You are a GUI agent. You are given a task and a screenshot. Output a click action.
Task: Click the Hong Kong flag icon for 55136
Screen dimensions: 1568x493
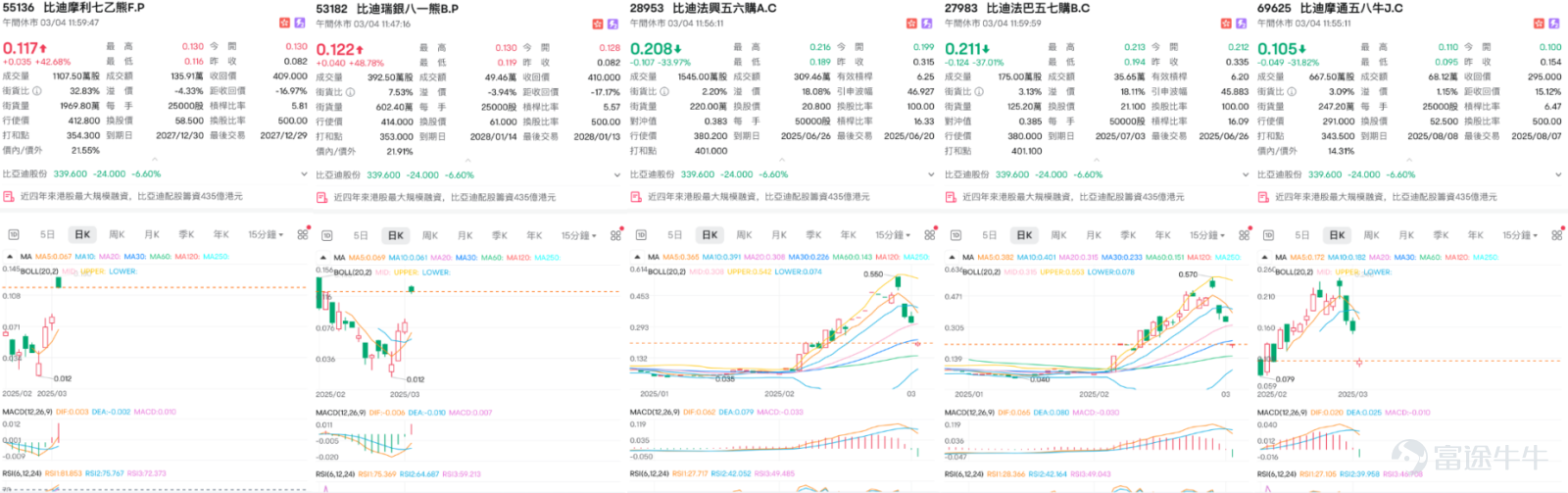(285, 23)
